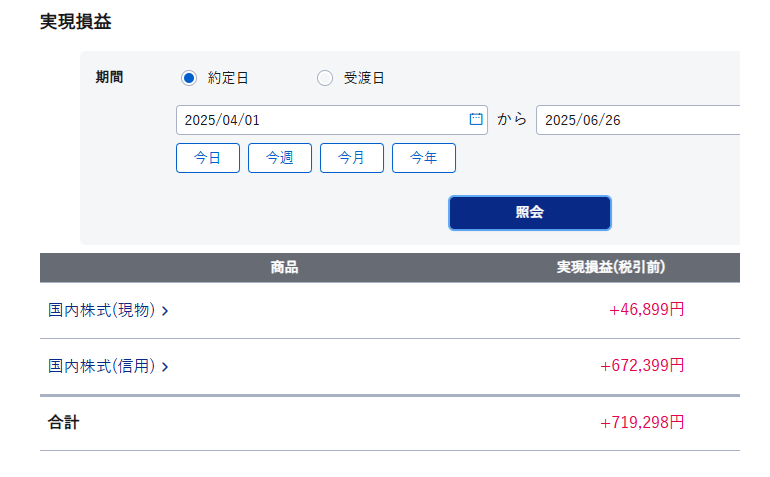Set period to 今日

208,158
